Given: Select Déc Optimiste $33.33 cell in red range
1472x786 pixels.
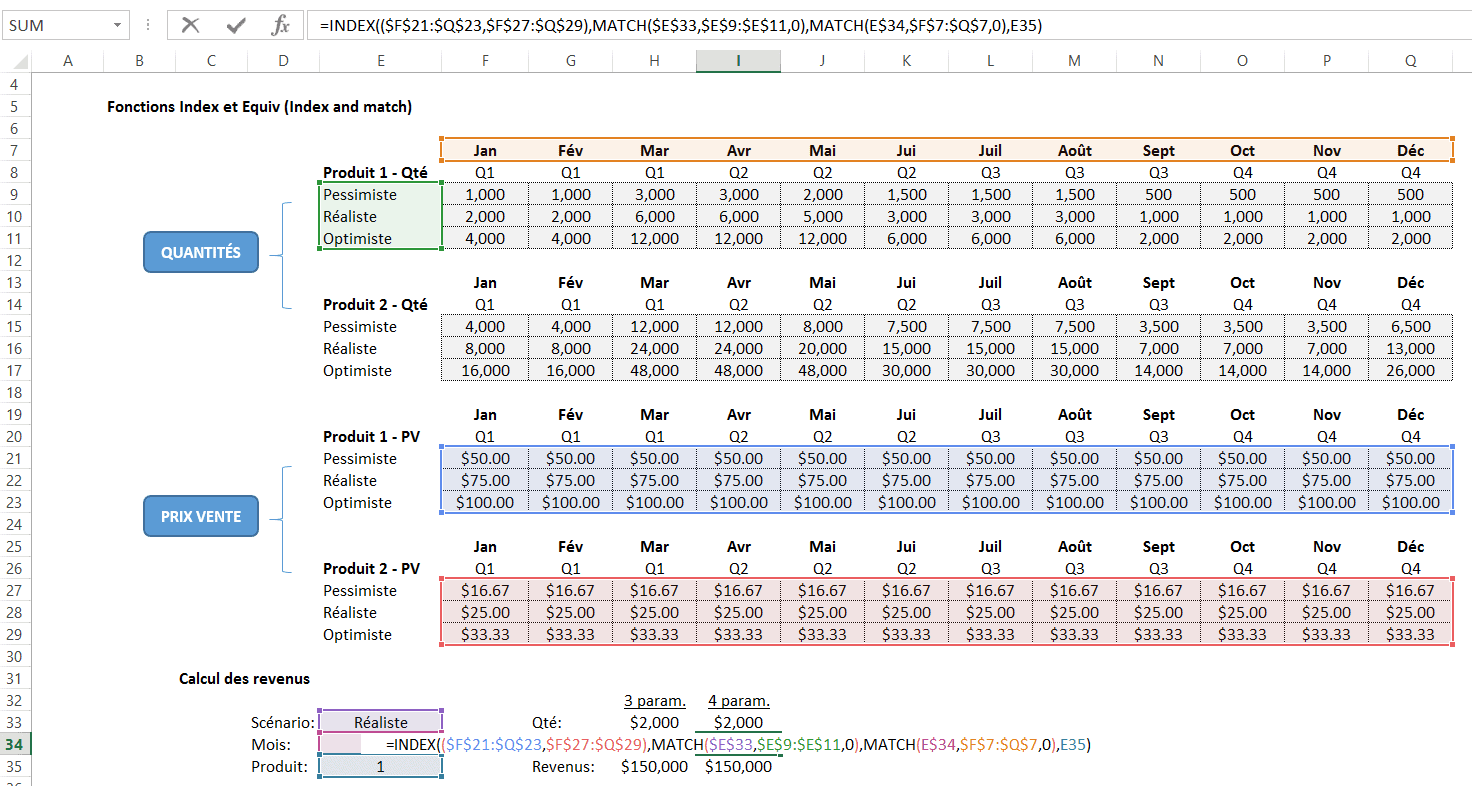Looking at the screenshot, I should (1410, 635).
